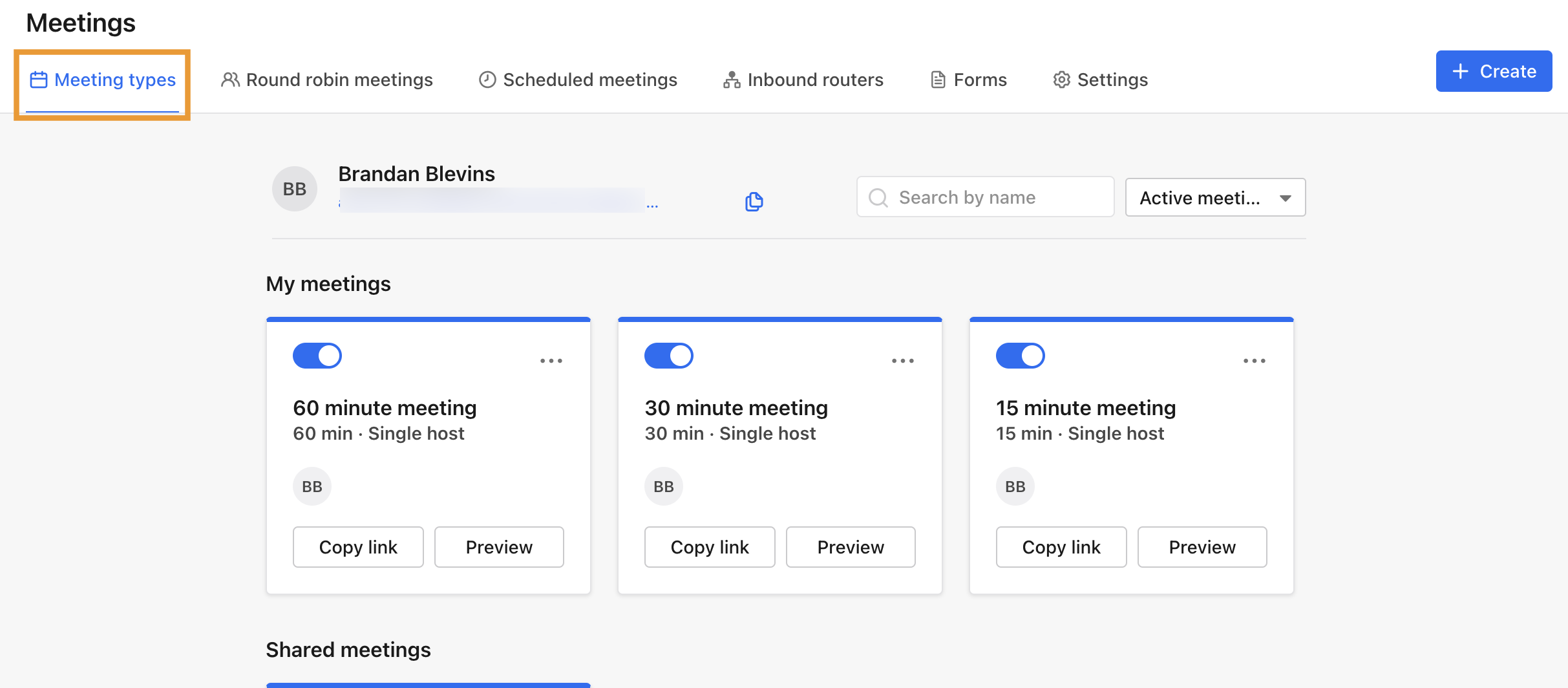
Task: Toggle the 15 minute meeting off
Action: point(1020,355)
